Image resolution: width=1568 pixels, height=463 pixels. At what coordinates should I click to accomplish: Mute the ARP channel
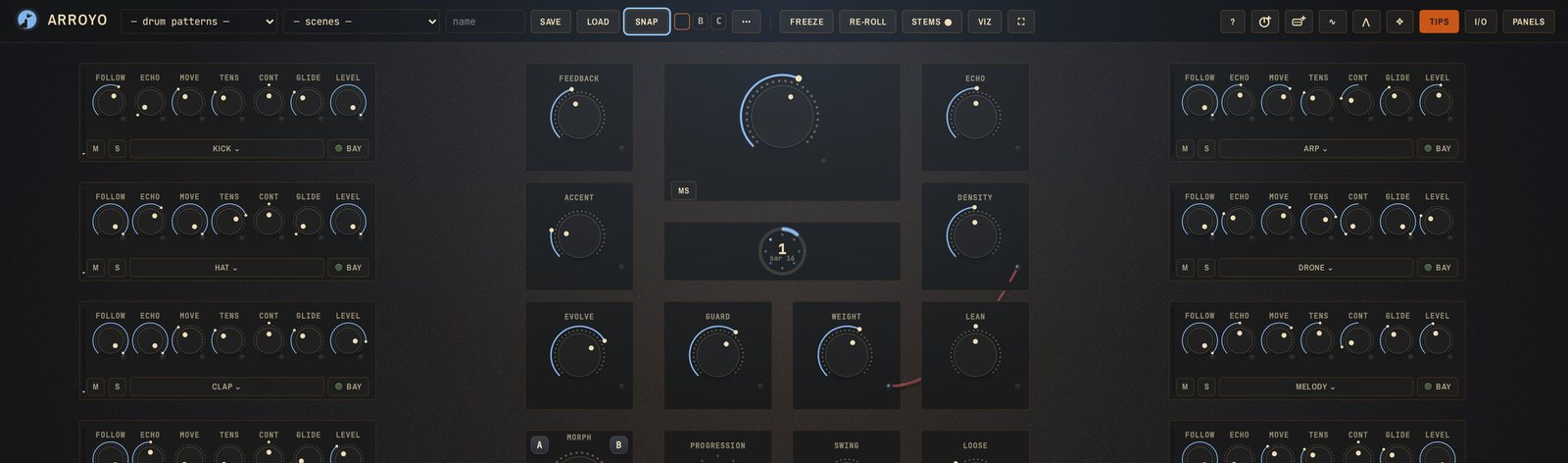click(1185, 149)
